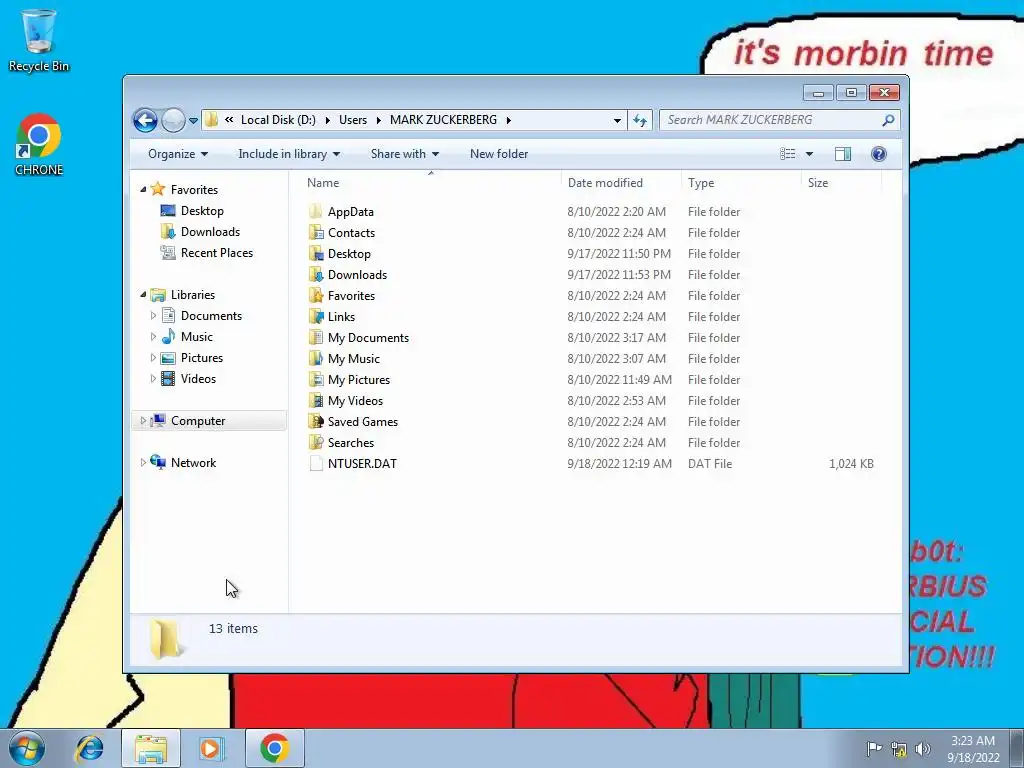Select the My Music folder icon
Viewport: 1024px width, 768px height.
(x=316, y=359)
